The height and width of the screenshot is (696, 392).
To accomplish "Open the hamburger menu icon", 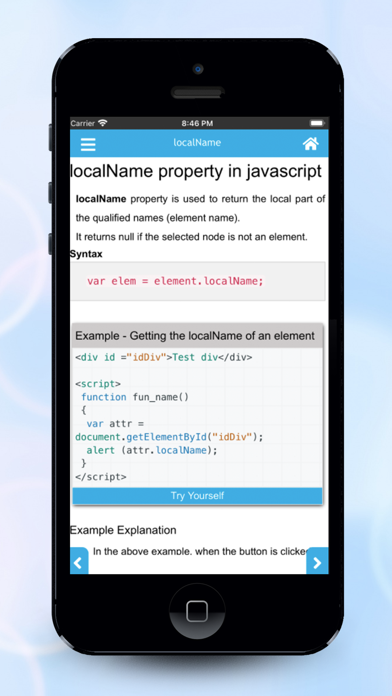I will click(x=88, y=144).
